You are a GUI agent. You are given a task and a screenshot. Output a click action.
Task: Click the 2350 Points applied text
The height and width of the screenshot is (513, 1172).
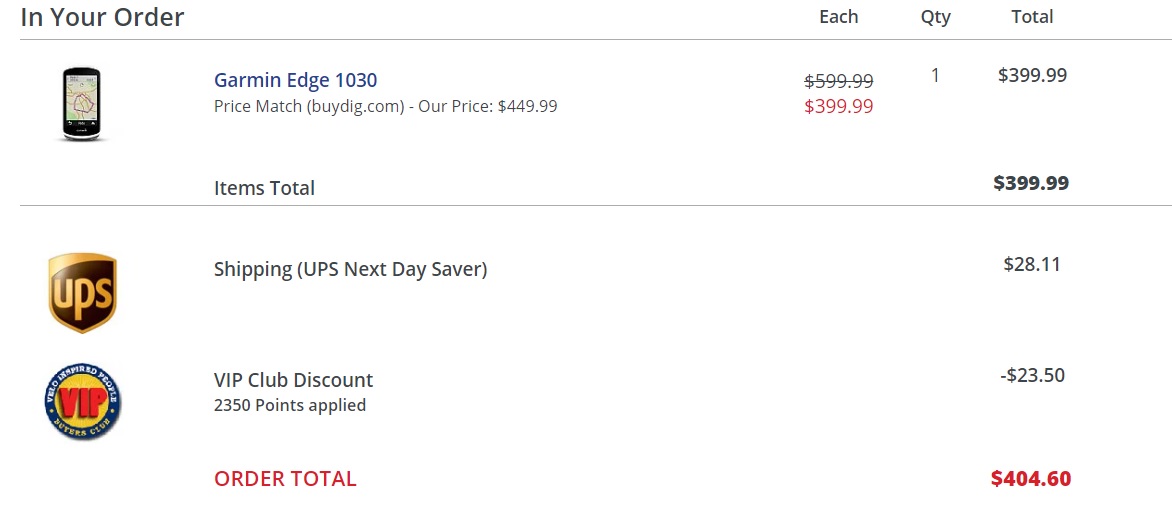point(290,406)
